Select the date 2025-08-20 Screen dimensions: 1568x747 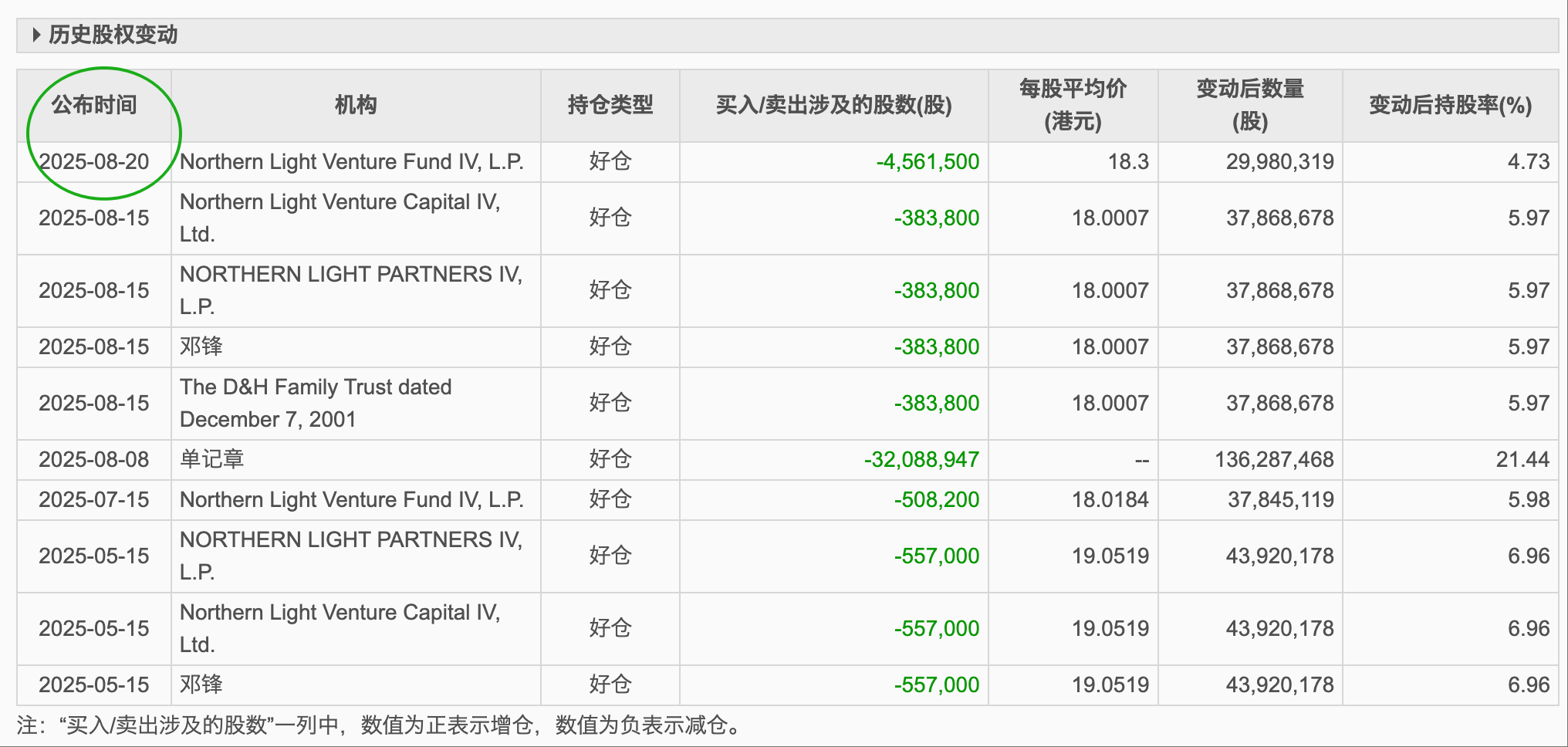94,161
